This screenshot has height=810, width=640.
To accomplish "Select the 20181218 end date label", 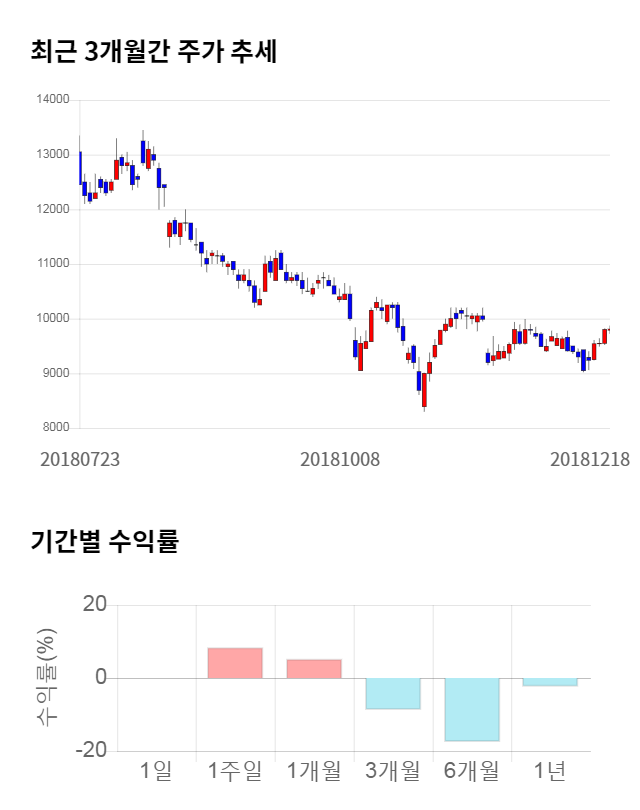I will (x=590, y=459).
